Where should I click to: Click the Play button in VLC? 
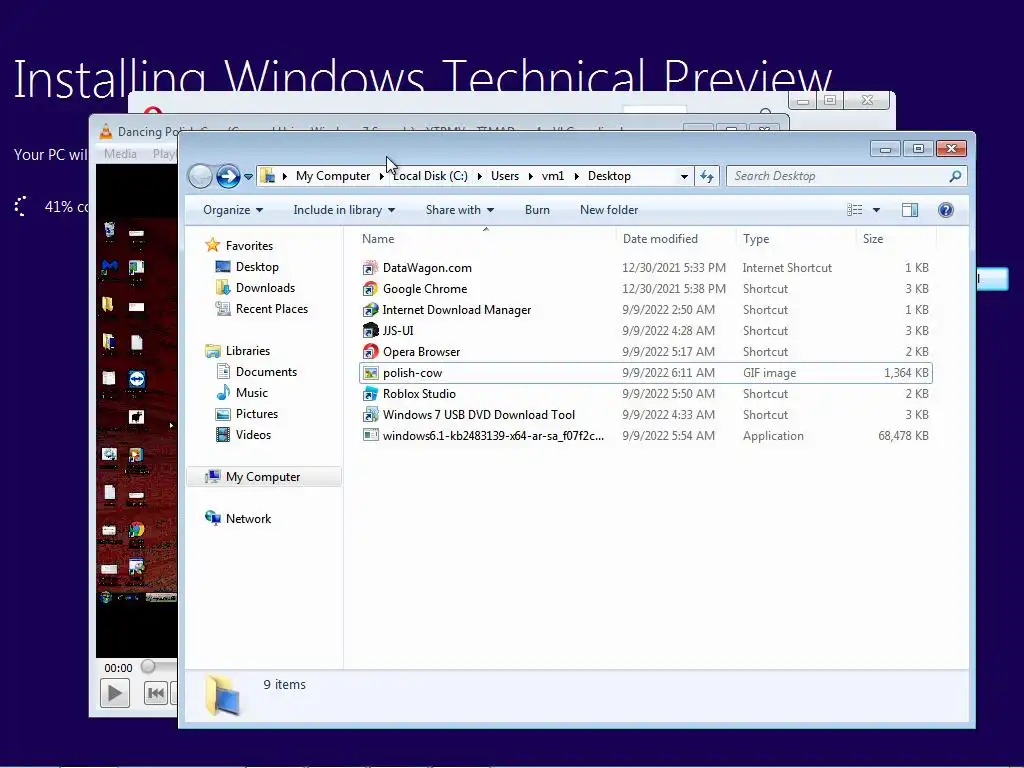pyautogui.click(x=114, y=693)
